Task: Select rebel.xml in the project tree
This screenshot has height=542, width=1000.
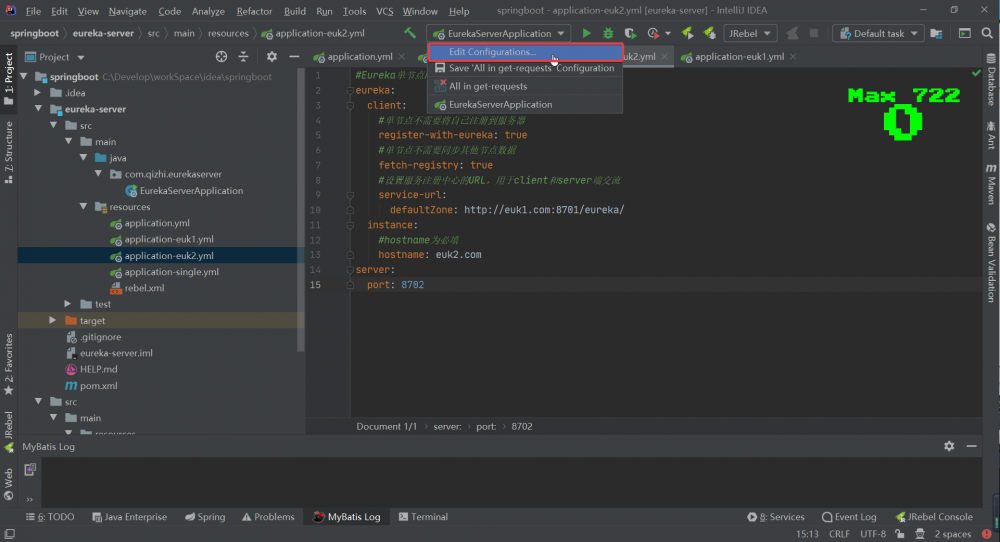Action: 144,288
